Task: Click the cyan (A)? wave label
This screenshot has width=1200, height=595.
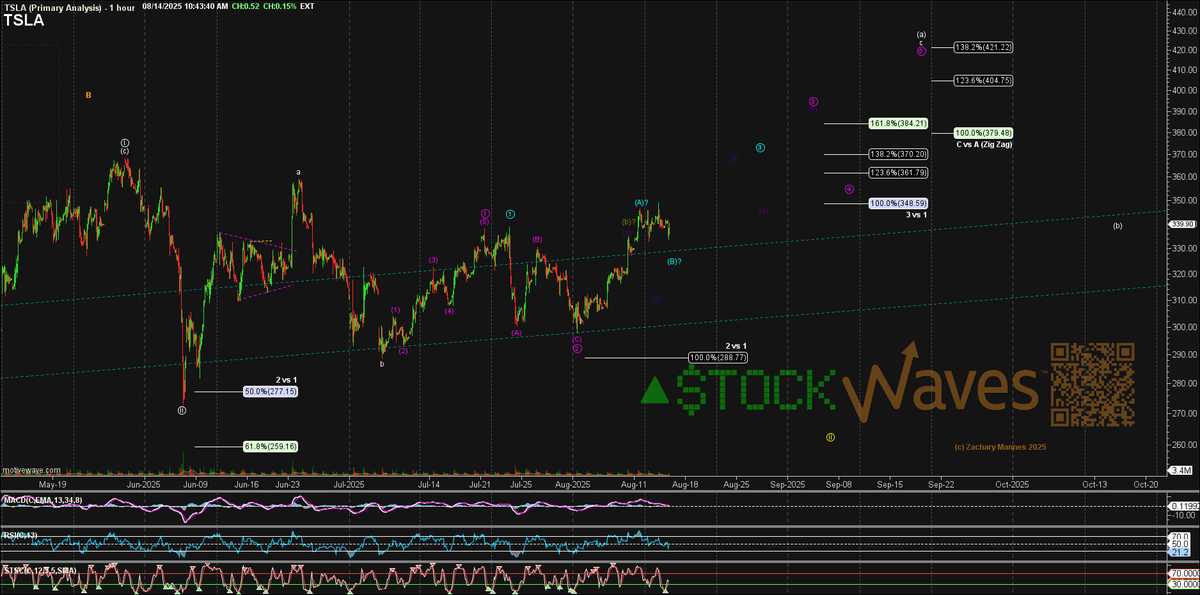Action: pyautogui.click(x=642, y=203)
